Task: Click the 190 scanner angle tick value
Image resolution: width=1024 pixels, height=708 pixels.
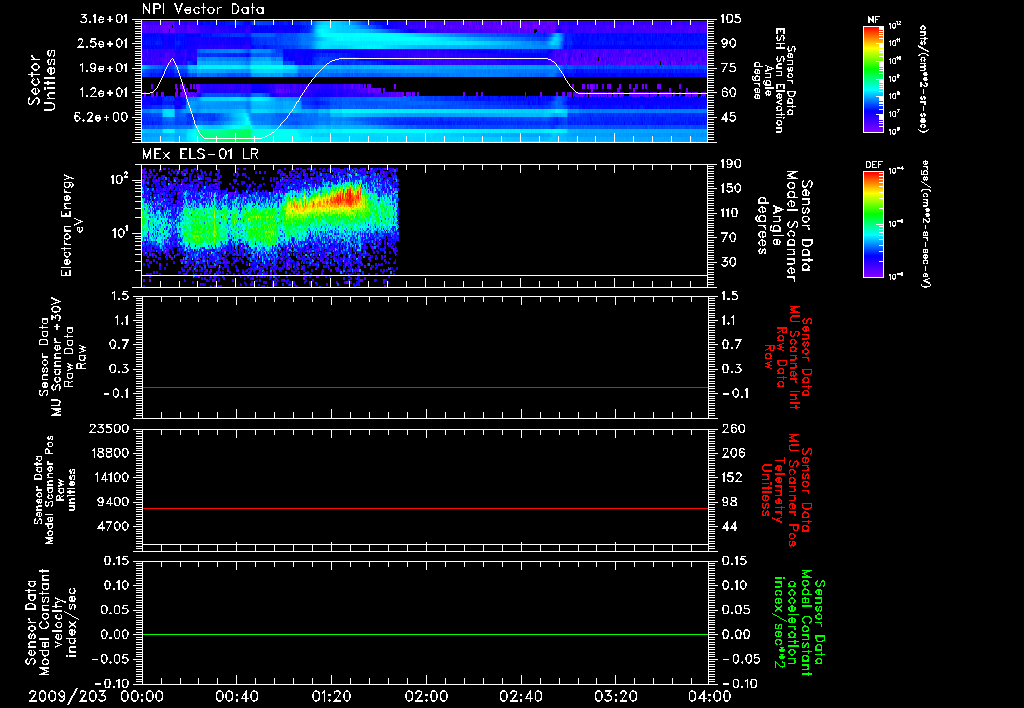Action: pyautogui.click(x=731, y=164)
